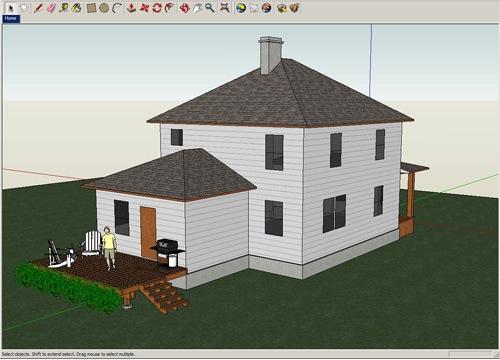Open the Get Models icon
Viewport: 500px width, 360px height.
[282, 8]
